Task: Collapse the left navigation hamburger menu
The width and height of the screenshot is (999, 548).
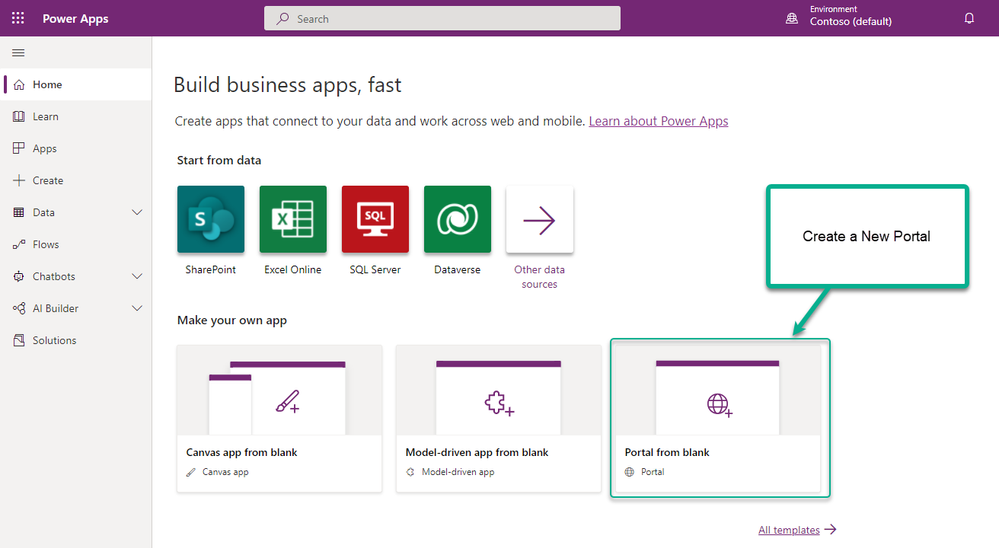Action: (x=18, y=53)
